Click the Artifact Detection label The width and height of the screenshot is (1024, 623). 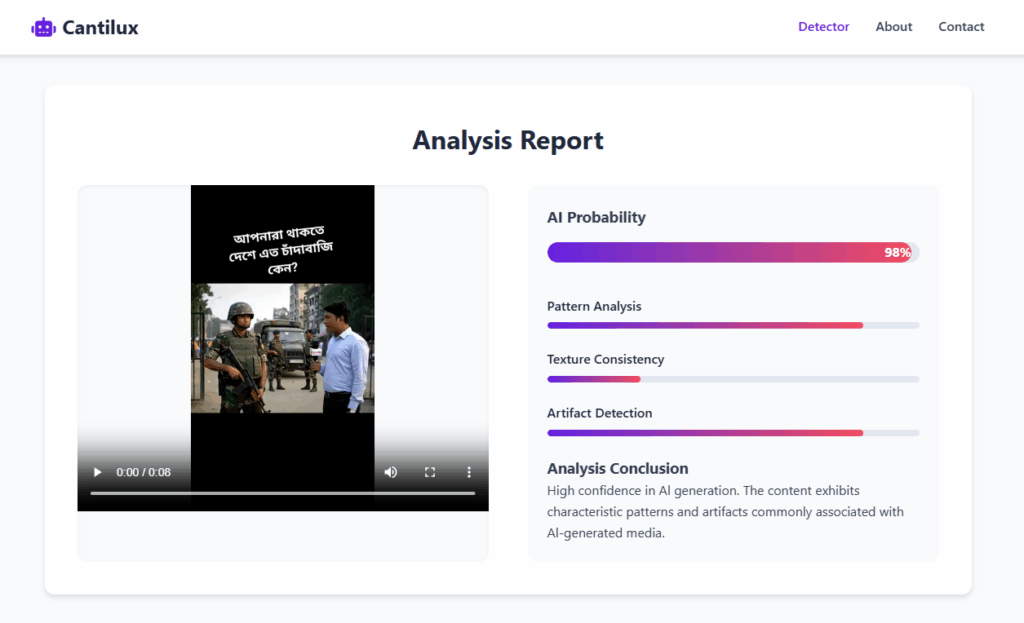[x=600, y=413]
